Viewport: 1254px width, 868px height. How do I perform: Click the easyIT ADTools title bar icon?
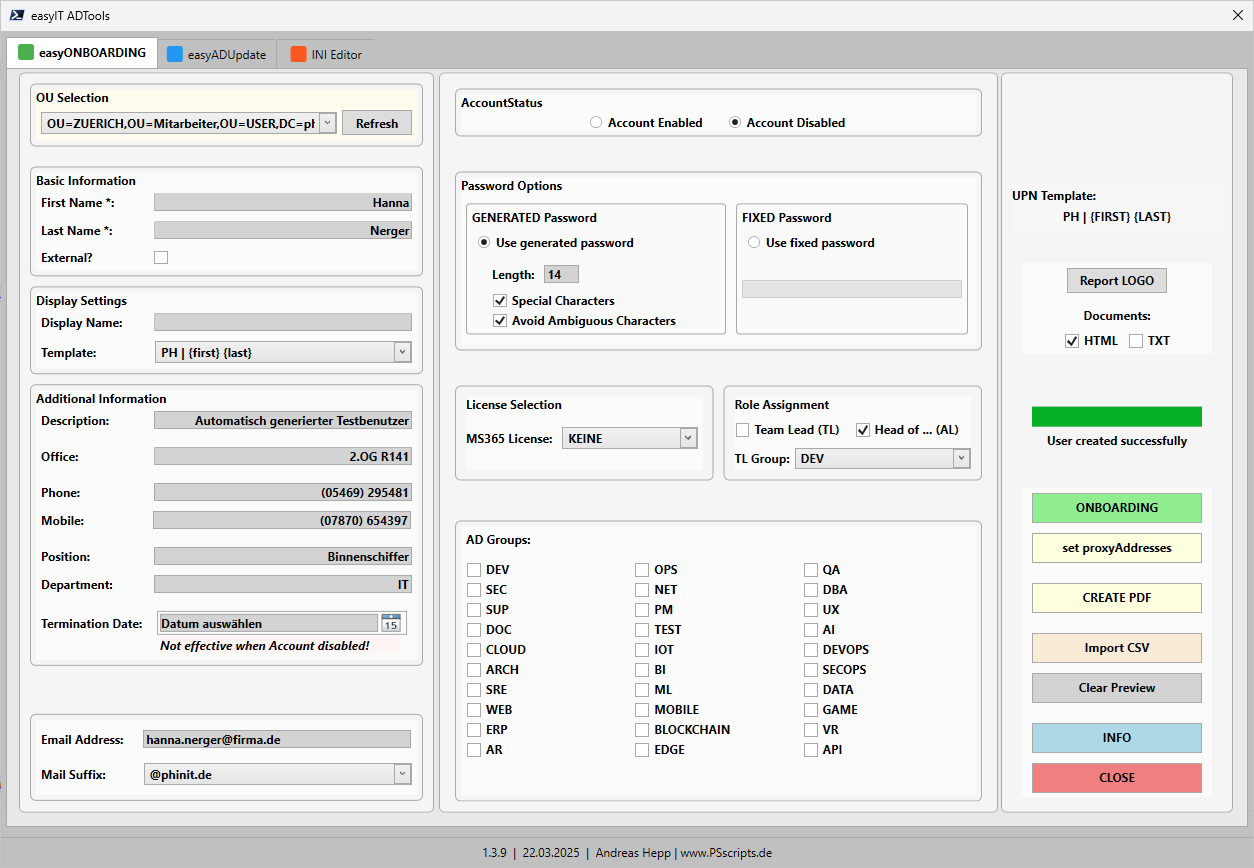[17, 15]
